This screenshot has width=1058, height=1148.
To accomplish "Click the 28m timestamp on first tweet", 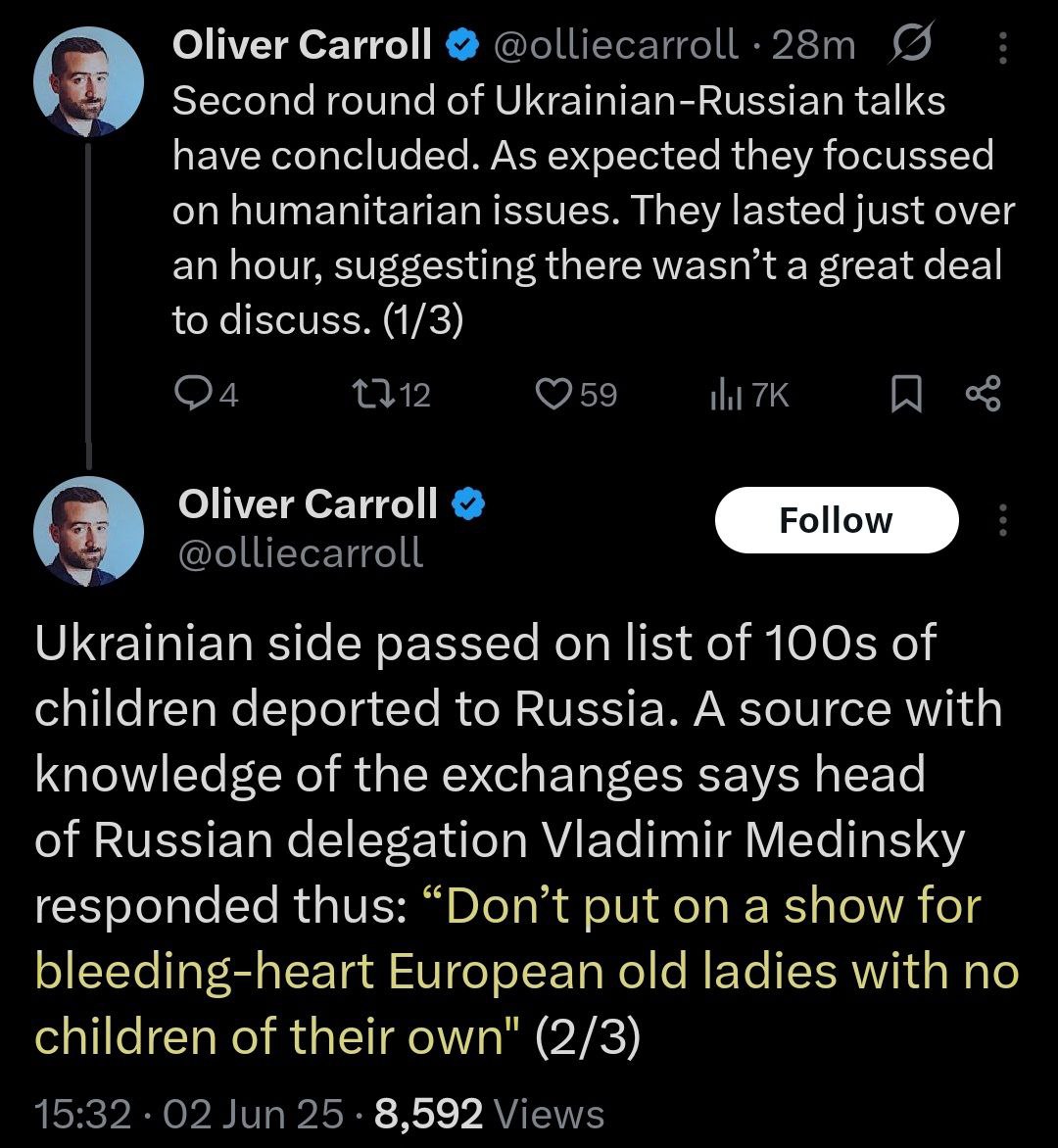I will [812, 44].
